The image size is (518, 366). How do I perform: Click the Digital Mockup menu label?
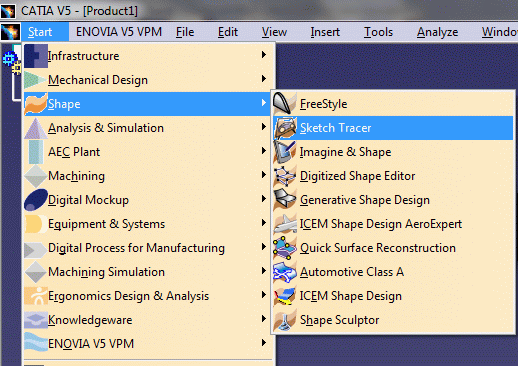(88, 200)
